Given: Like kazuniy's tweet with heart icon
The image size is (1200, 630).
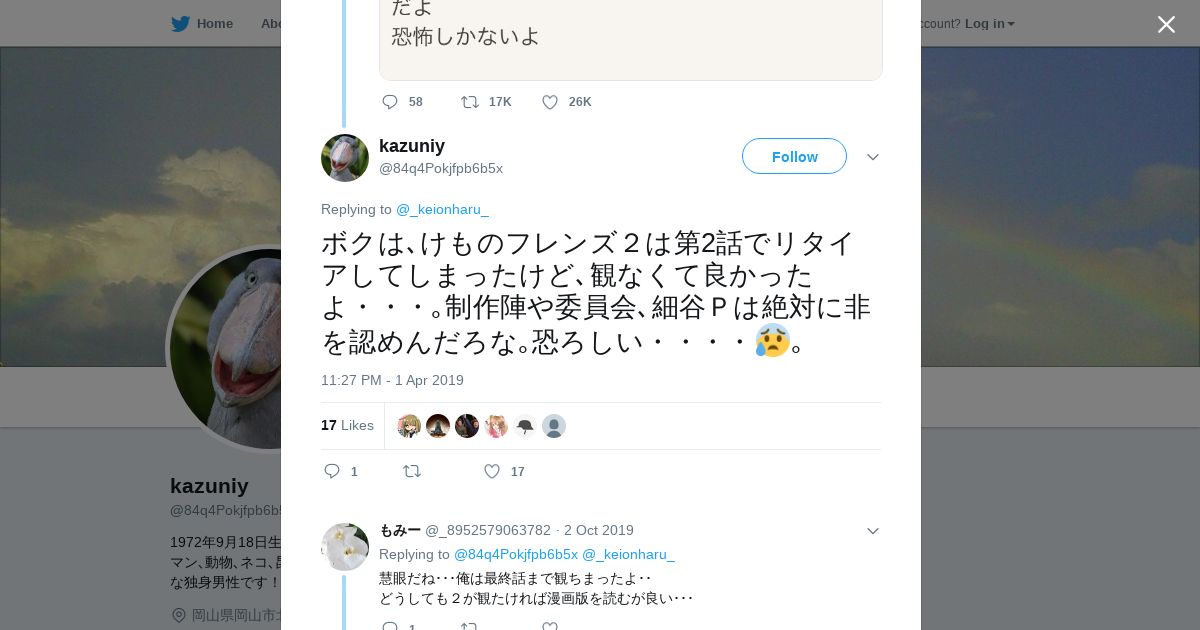Looking at the screenshot, I should point(492,471).
